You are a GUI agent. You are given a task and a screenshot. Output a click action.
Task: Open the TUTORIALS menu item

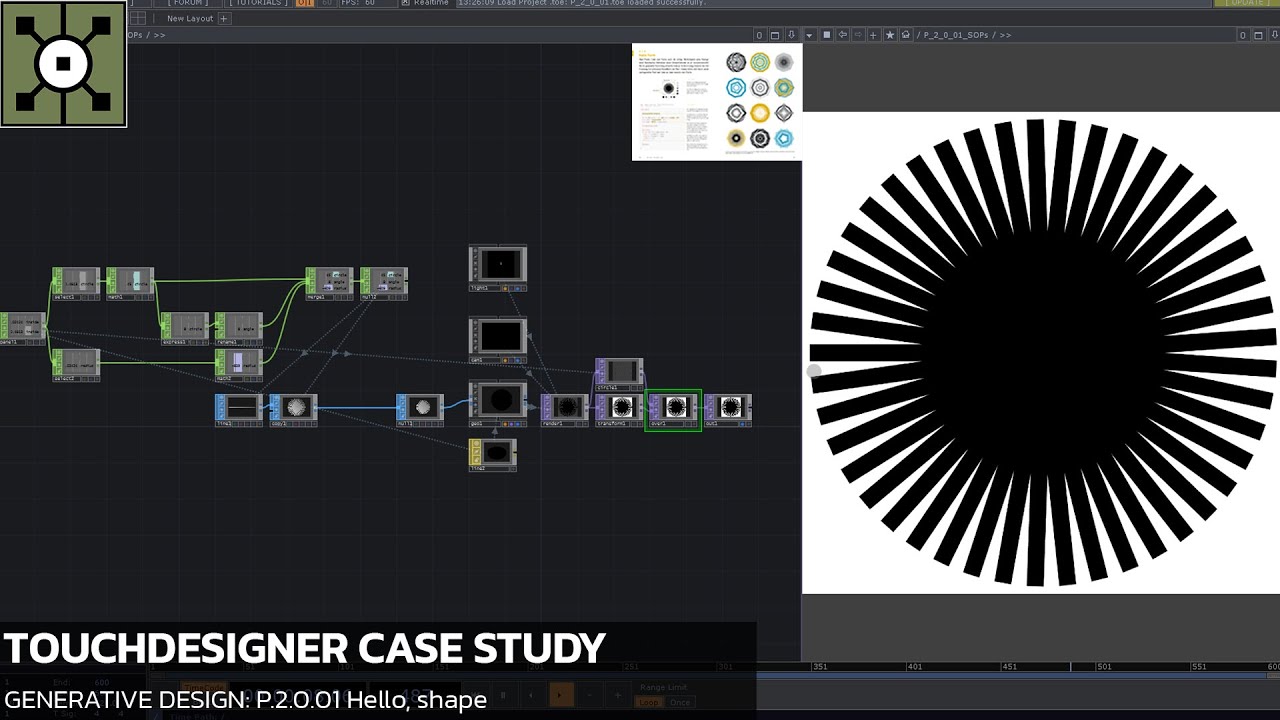click(257, 3)
